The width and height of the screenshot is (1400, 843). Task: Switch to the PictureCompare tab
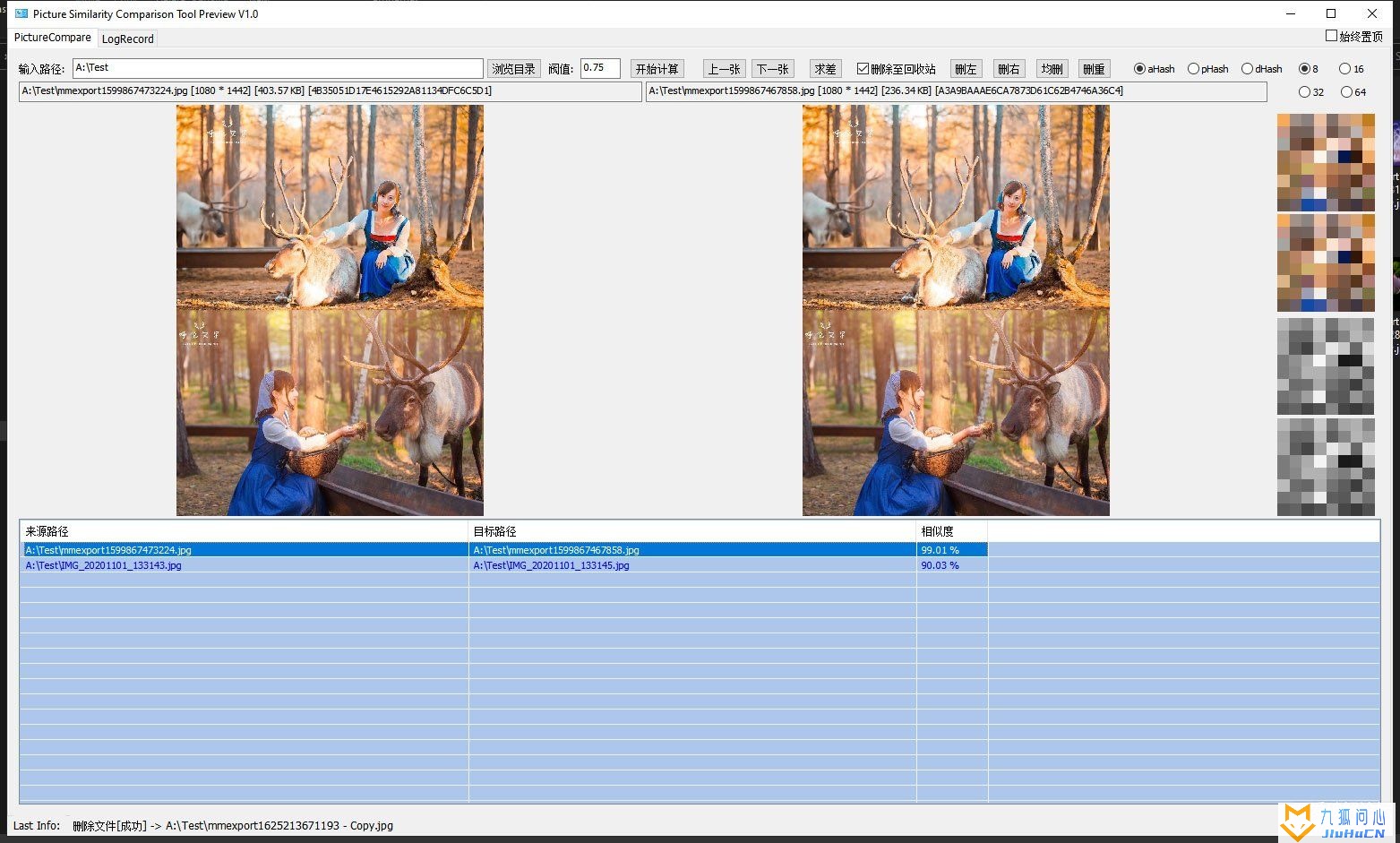tap(53, 38)
